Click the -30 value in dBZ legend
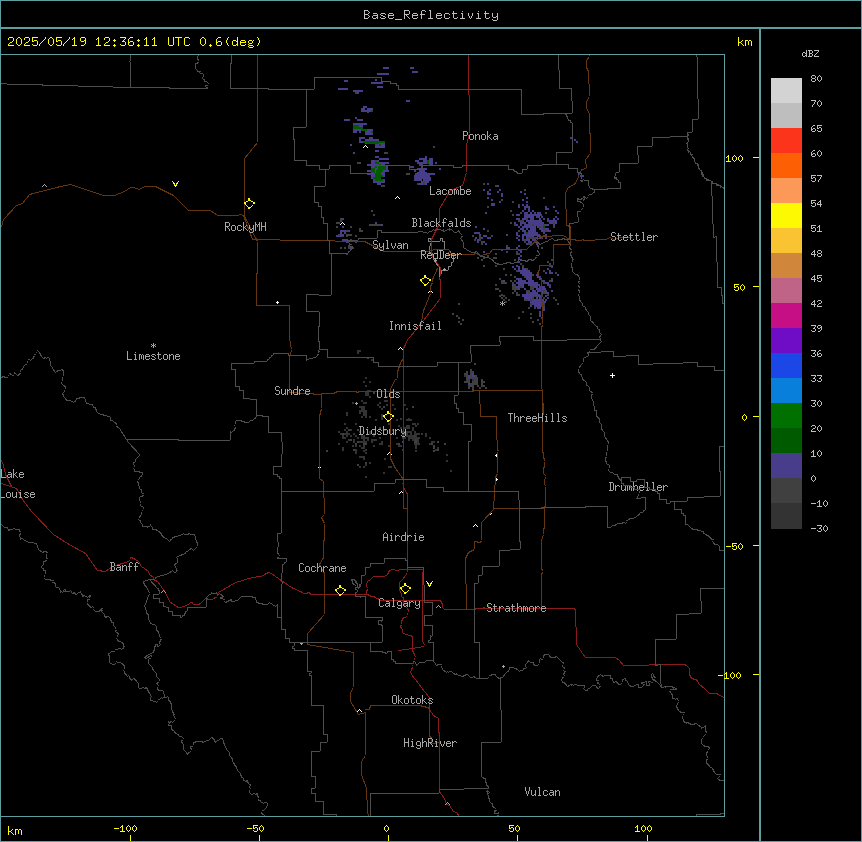 click(x=819, y=528)
